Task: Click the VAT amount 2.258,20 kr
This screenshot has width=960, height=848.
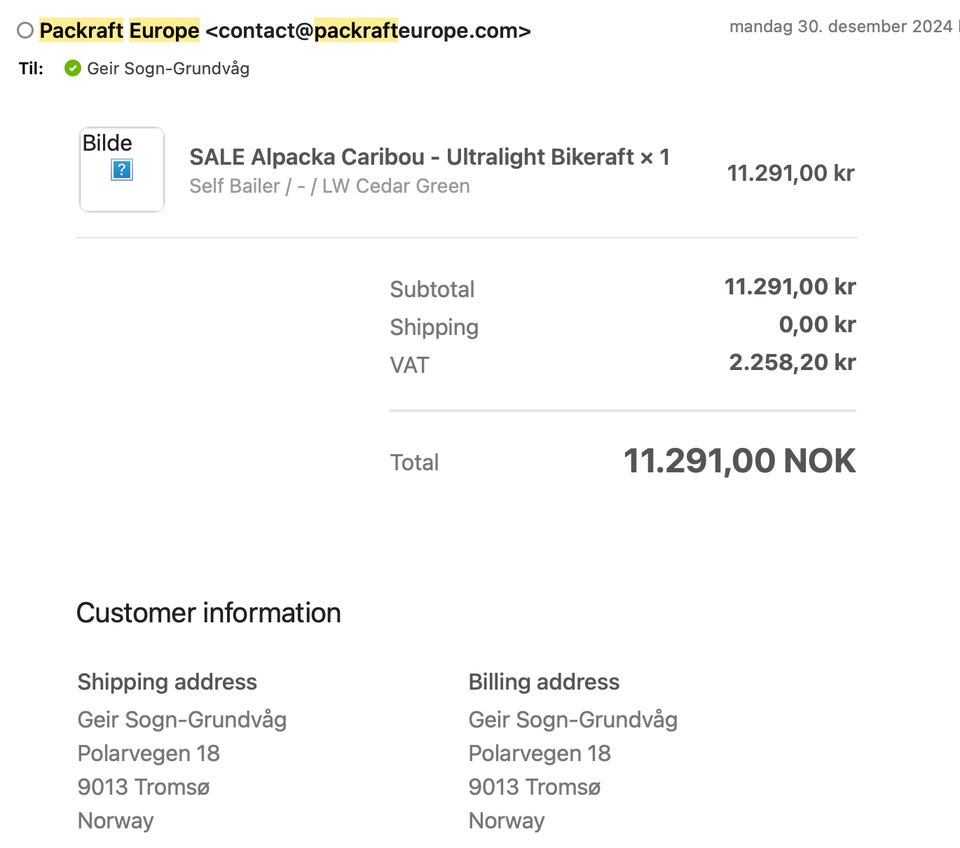Action: click(792, 362)
